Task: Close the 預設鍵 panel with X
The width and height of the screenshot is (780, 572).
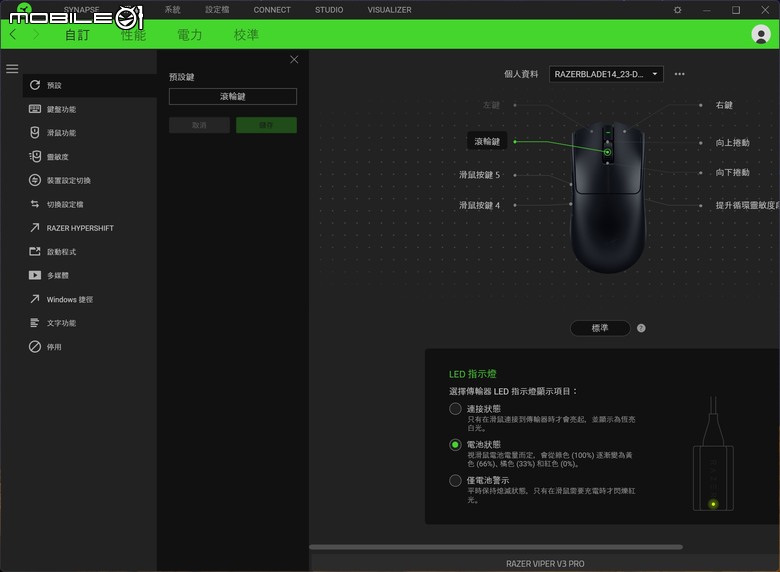Action: pyautogui.click(x=294, y=60)
